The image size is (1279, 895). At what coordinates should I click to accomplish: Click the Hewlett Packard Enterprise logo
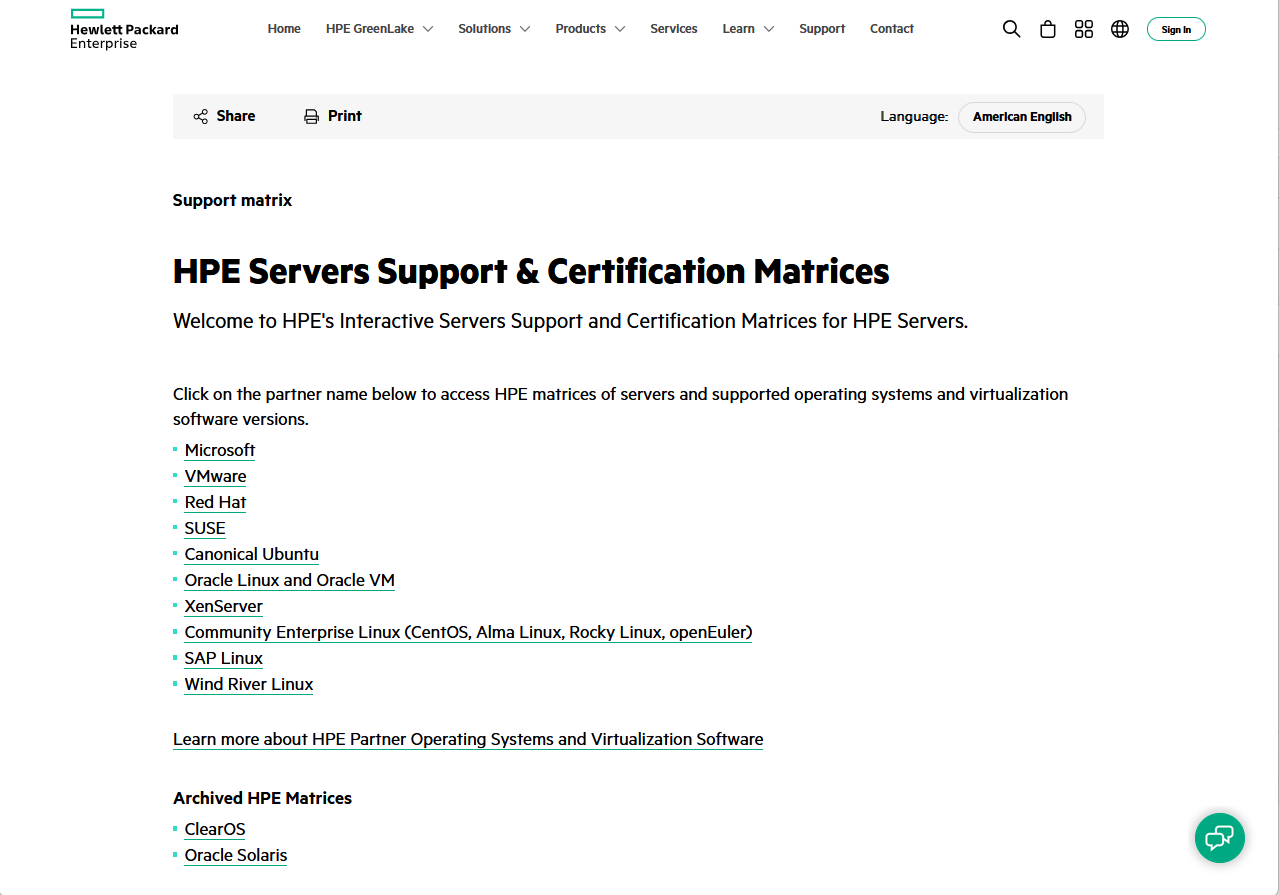[124, 29]
